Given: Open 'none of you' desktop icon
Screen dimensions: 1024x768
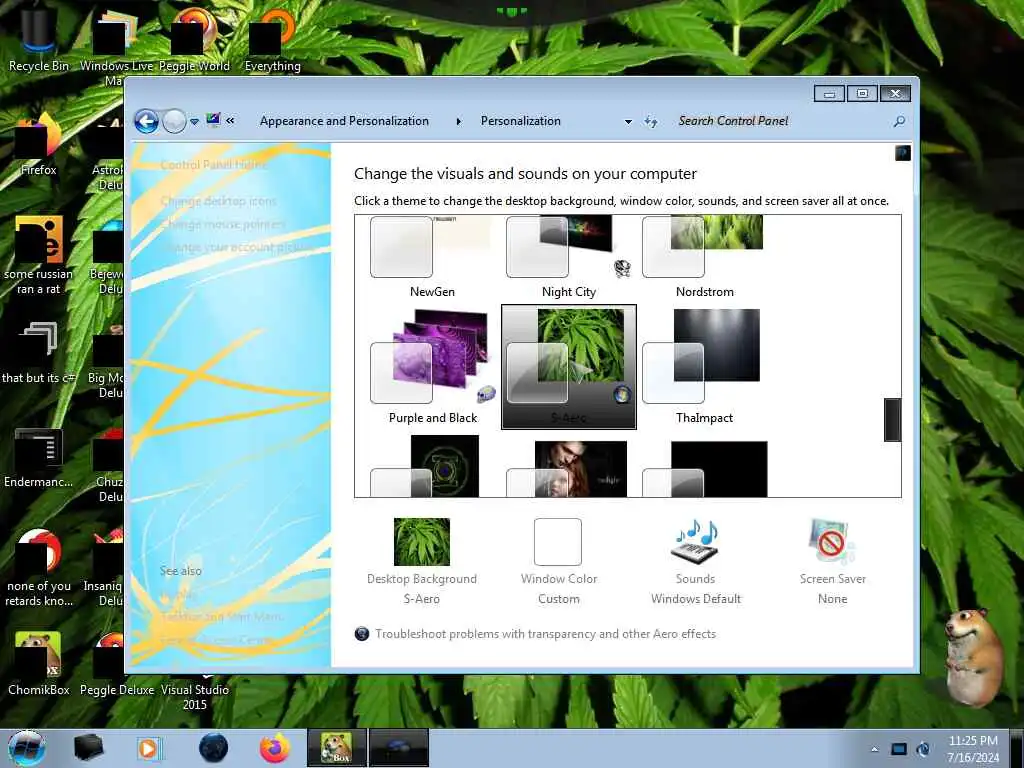Looking at the screenshot, I should 39,568.
